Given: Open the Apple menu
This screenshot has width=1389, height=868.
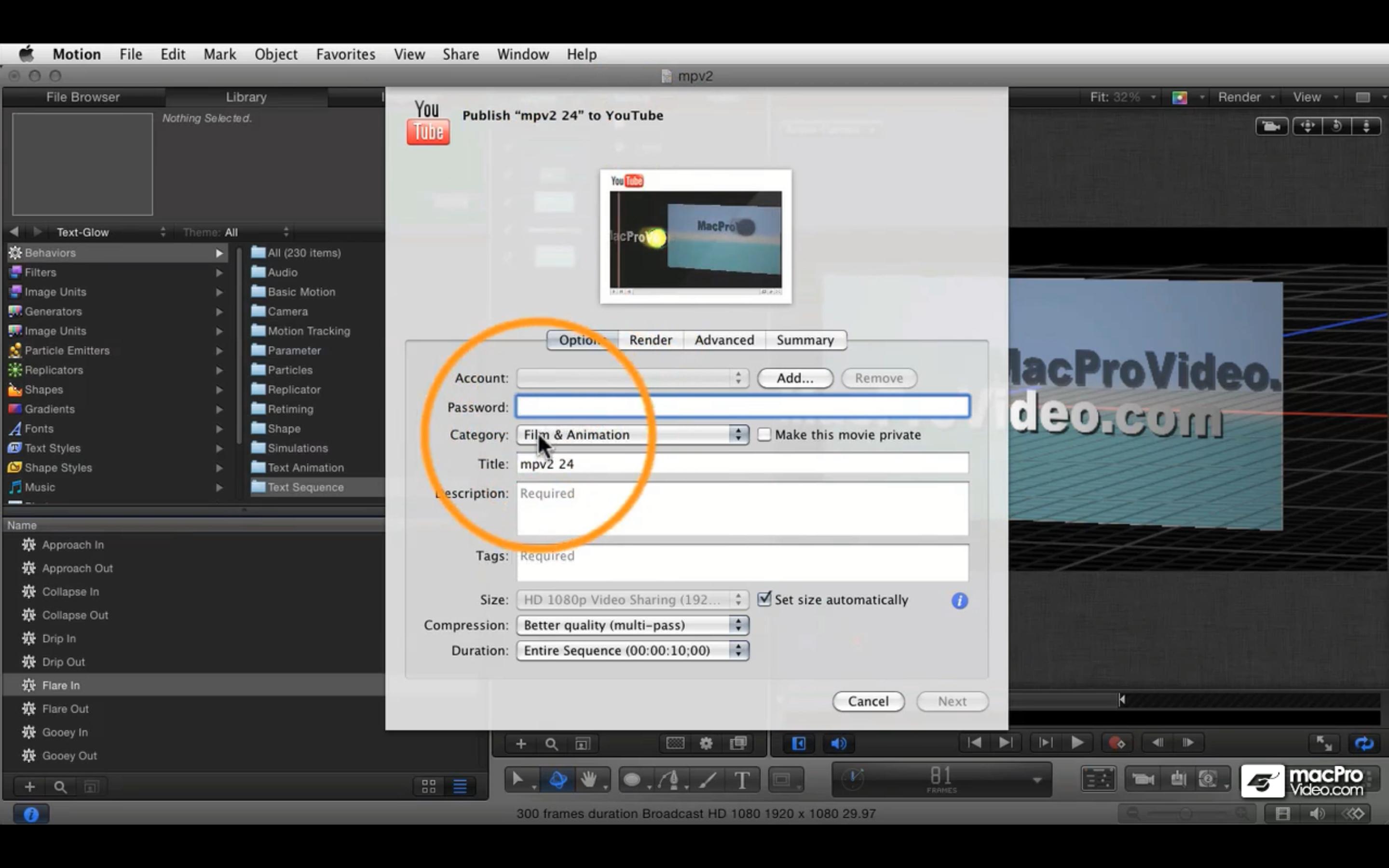Looking at the screenshot, I should tap(27, 54).
